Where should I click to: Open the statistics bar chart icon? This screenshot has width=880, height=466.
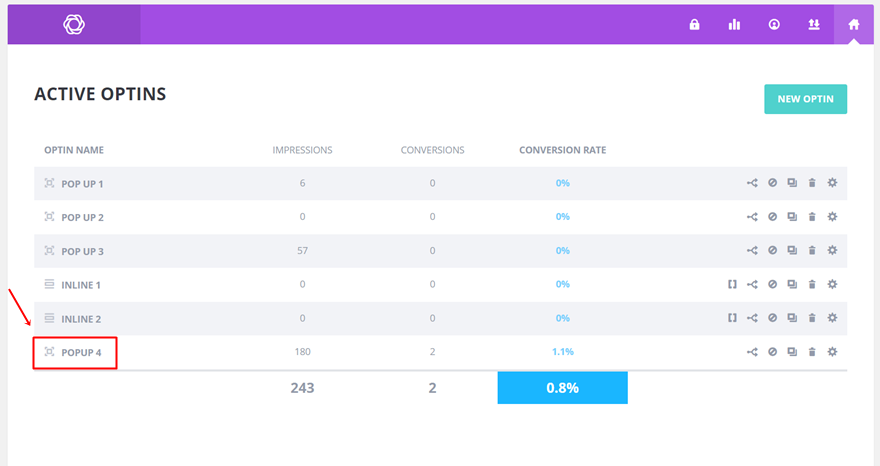click(734, 25)
